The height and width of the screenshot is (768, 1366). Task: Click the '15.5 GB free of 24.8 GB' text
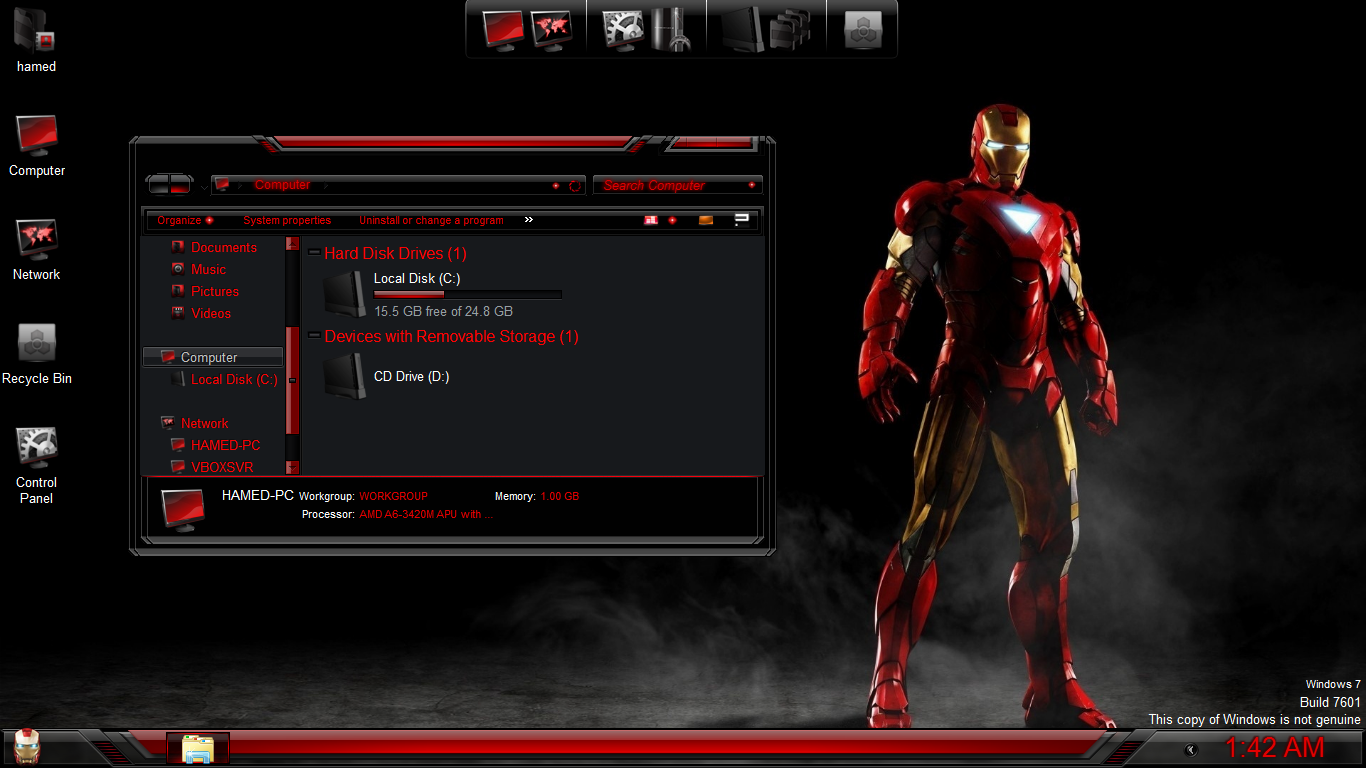[x=443, y=311]
